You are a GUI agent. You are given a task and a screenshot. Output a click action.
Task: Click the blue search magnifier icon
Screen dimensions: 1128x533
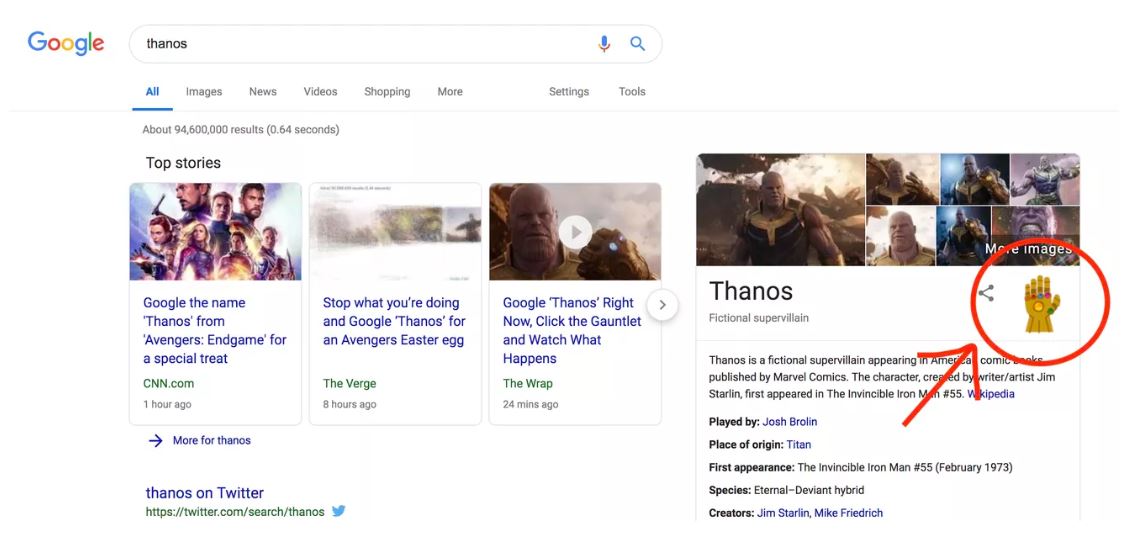(637, 43)
